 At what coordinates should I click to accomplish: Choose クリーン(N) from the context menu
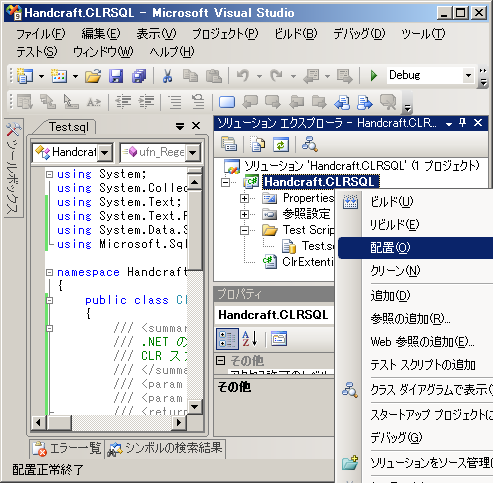click(415, 271)
